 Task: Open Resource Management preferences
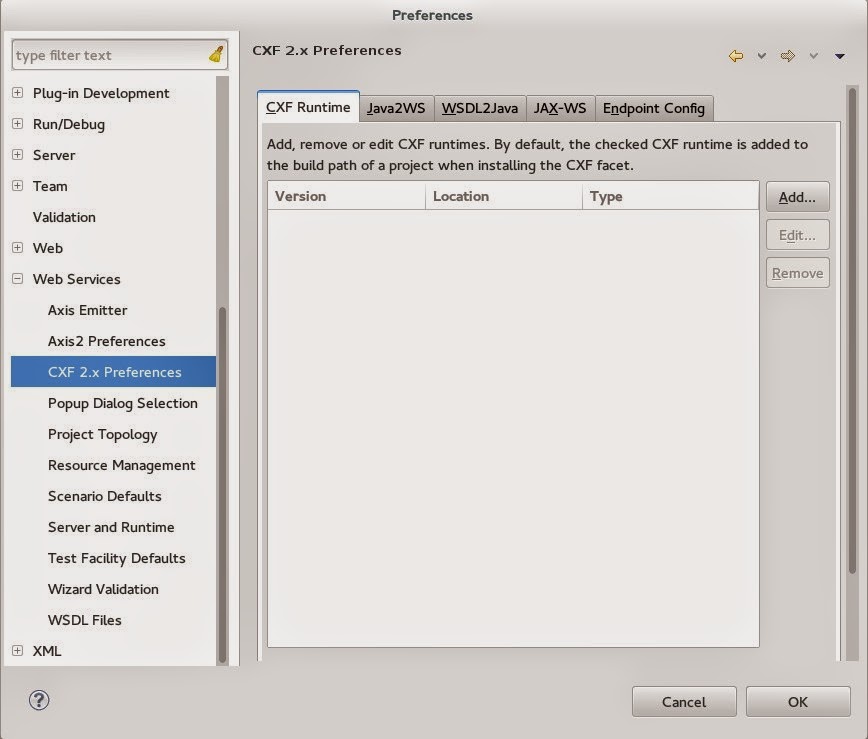point(121,465)
